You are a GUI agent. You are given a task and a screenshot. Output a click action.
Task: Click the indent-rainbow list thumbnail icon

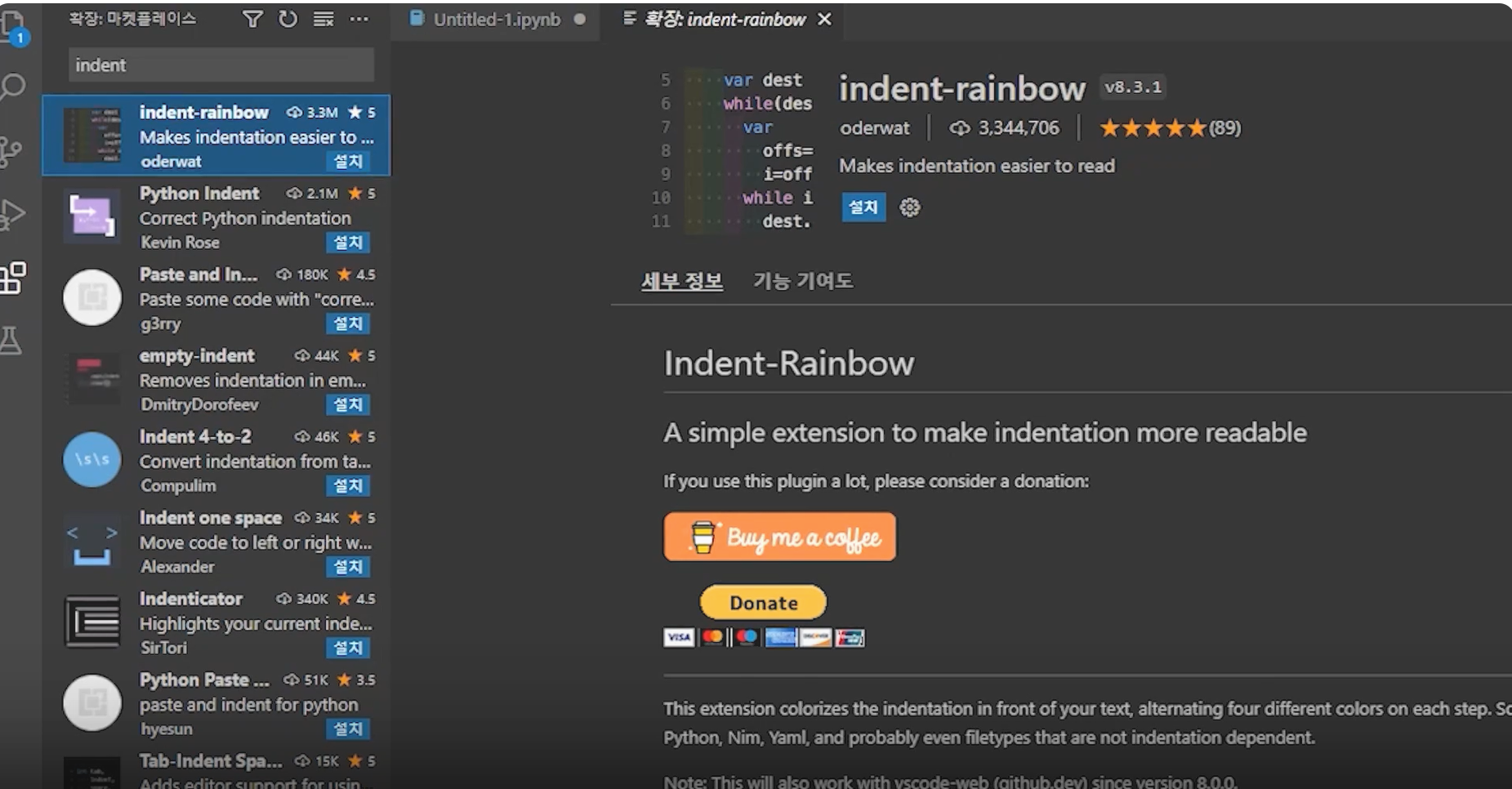coord(92,136)
